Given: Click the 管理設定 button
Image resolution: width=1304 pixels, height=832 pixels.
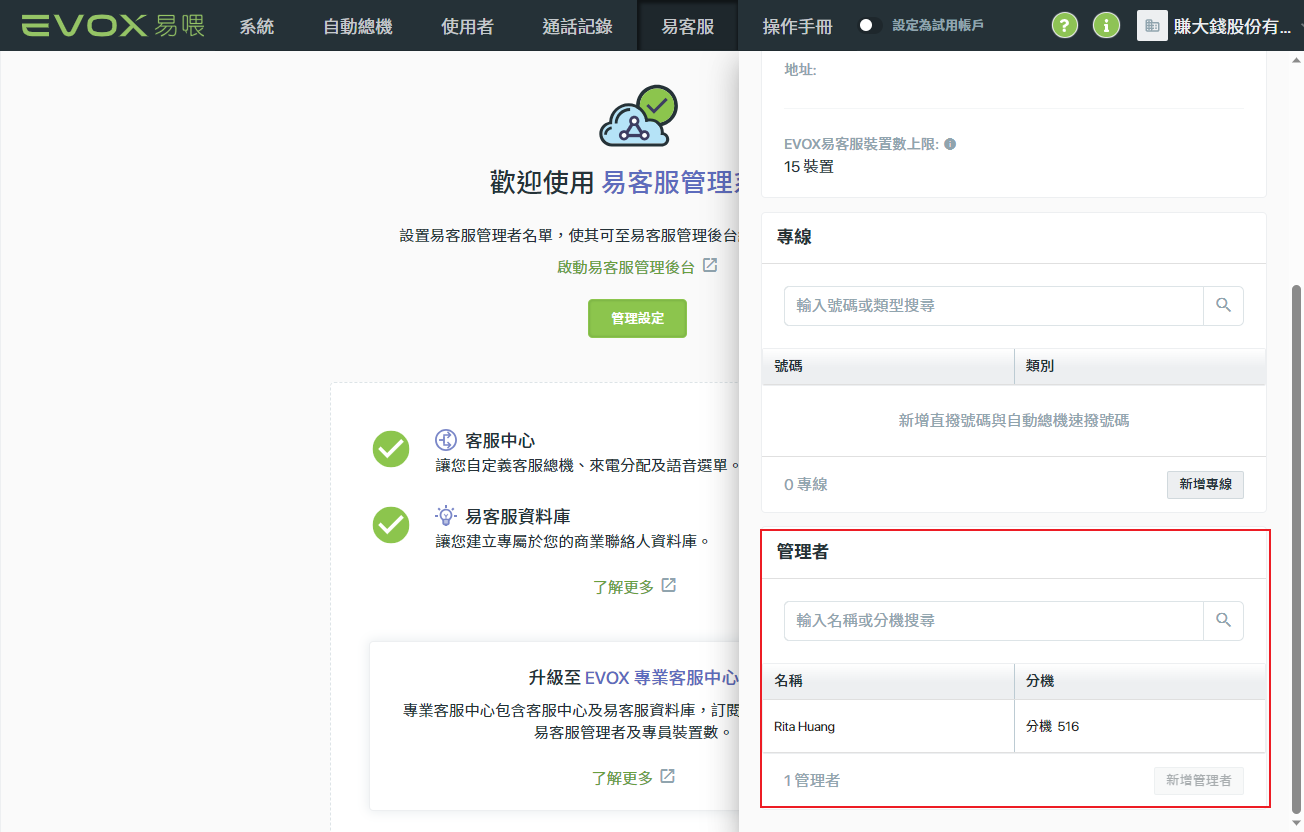Looking at the screenshot, I should (x=637, y=318).
